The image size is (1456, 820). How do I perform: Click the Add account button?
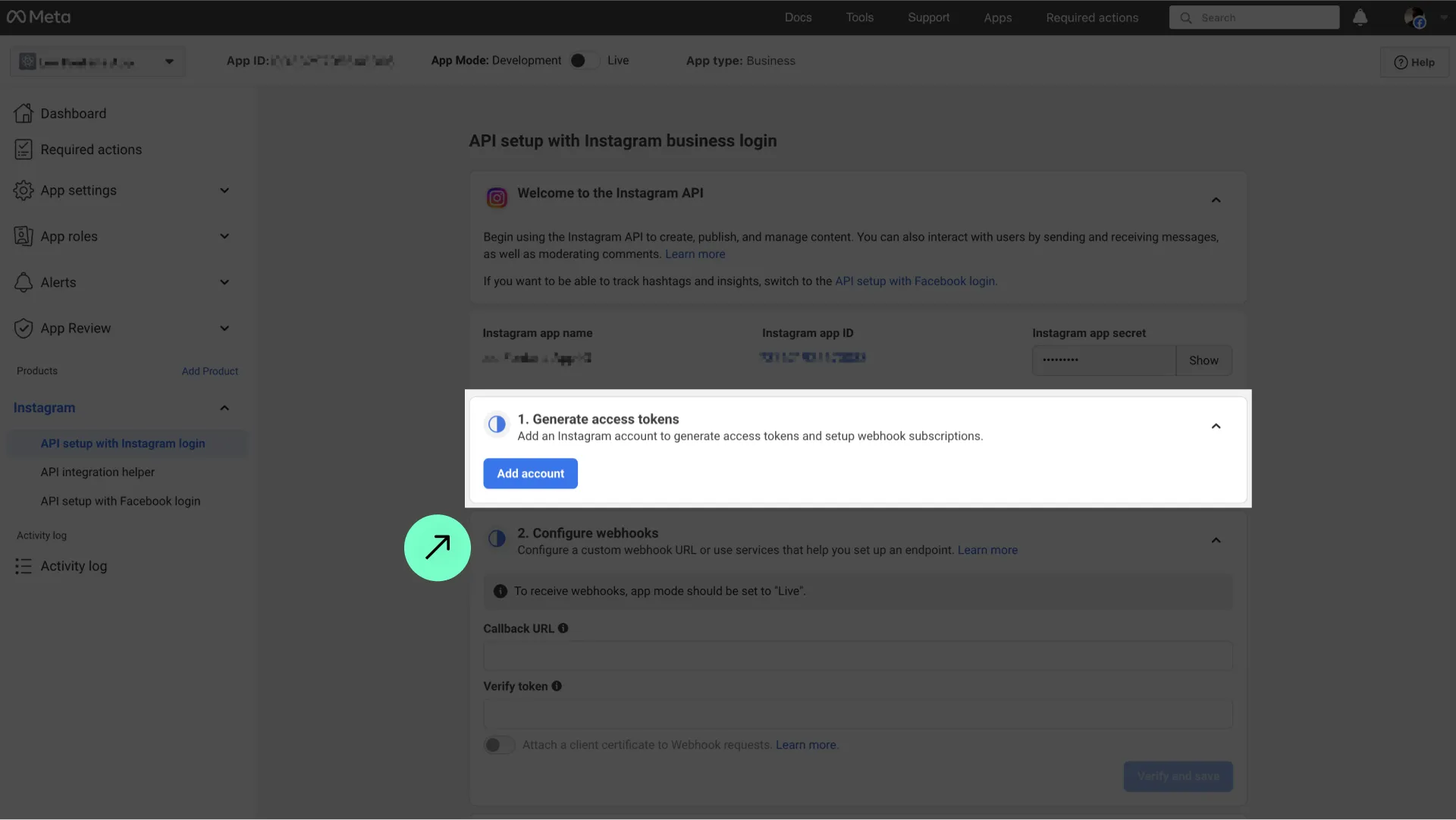point(530,473)
